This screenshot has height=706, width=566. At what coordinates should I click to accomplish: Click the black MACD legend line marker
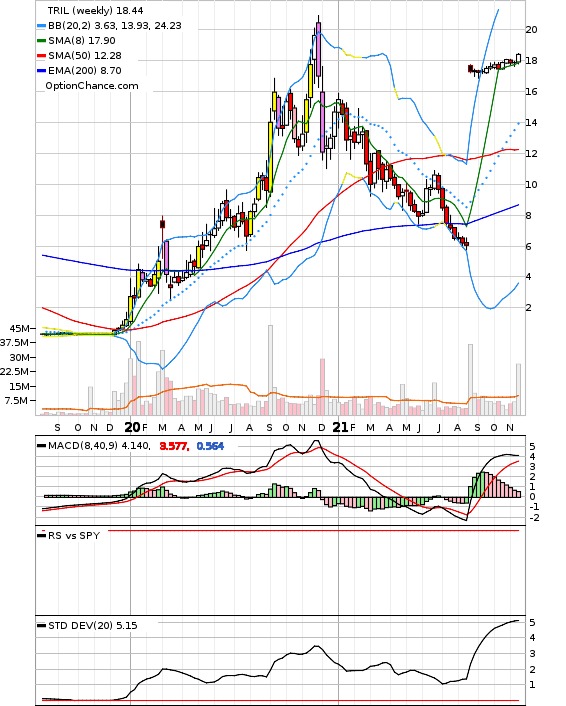pyautogui.click(x=41, y=446)
